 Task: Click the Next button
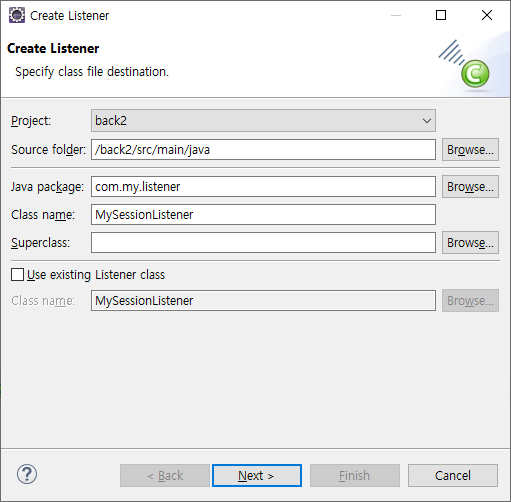tap(257, 476)
